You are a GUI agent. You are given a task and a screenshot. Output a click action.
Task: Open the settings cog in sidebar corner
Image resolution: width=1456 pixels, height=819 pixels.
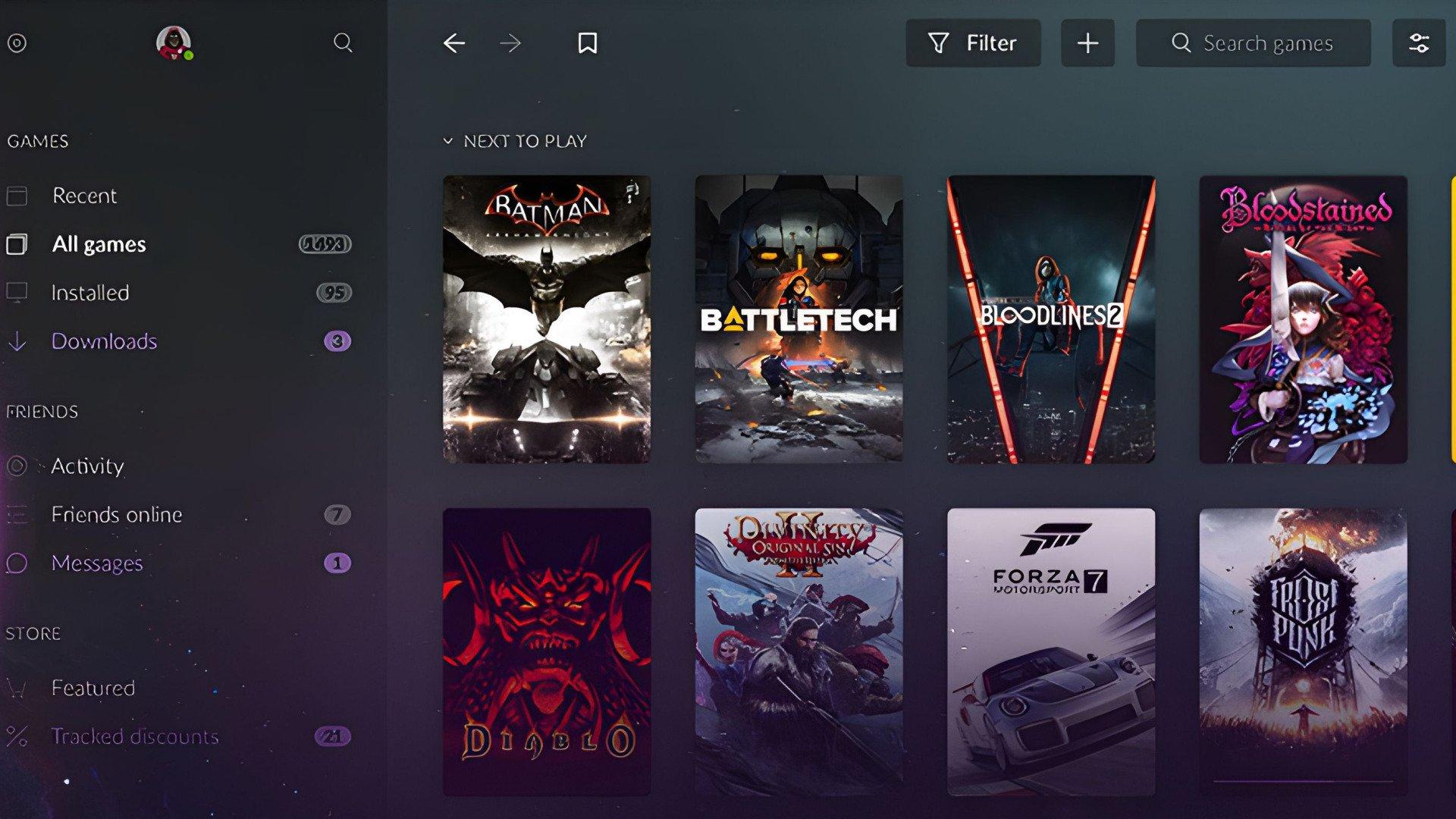point(17,43)
